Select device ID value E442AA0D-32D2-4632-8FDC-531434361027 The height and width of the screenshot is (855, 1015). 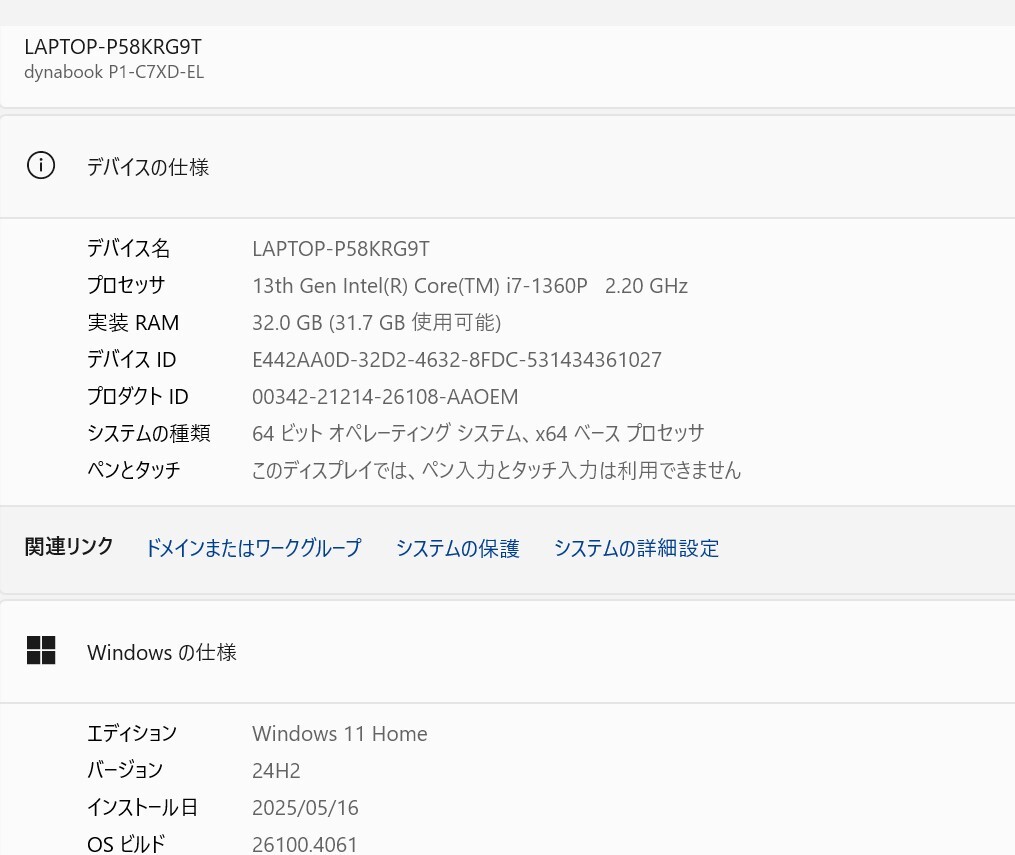[x=457, y=360]
